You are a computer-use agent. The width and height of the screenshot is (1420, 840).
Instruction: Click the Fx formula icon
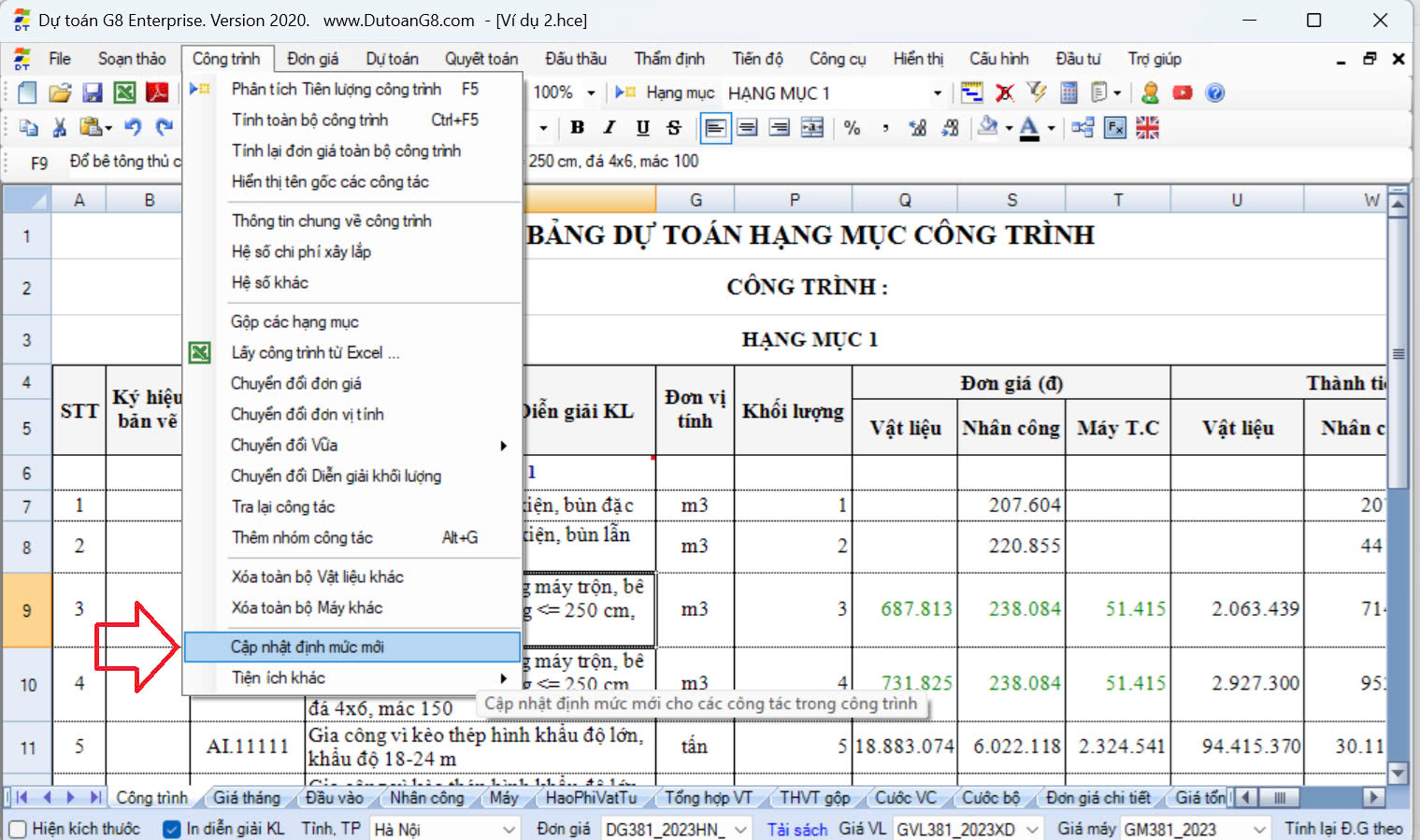click(x=1115, y=127)
